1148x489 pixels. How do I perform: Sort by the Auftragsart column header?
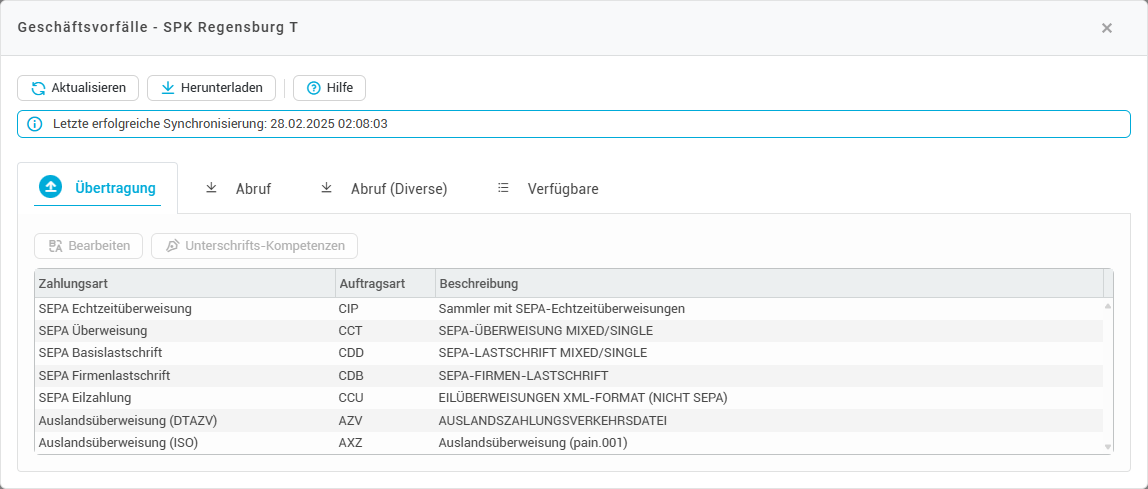(385, 284)
